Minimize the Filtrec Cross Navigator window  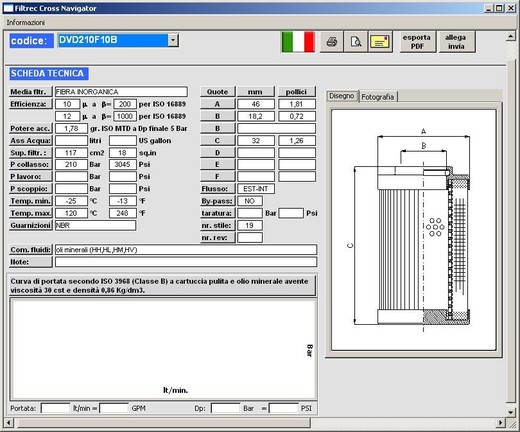[488, 8]
